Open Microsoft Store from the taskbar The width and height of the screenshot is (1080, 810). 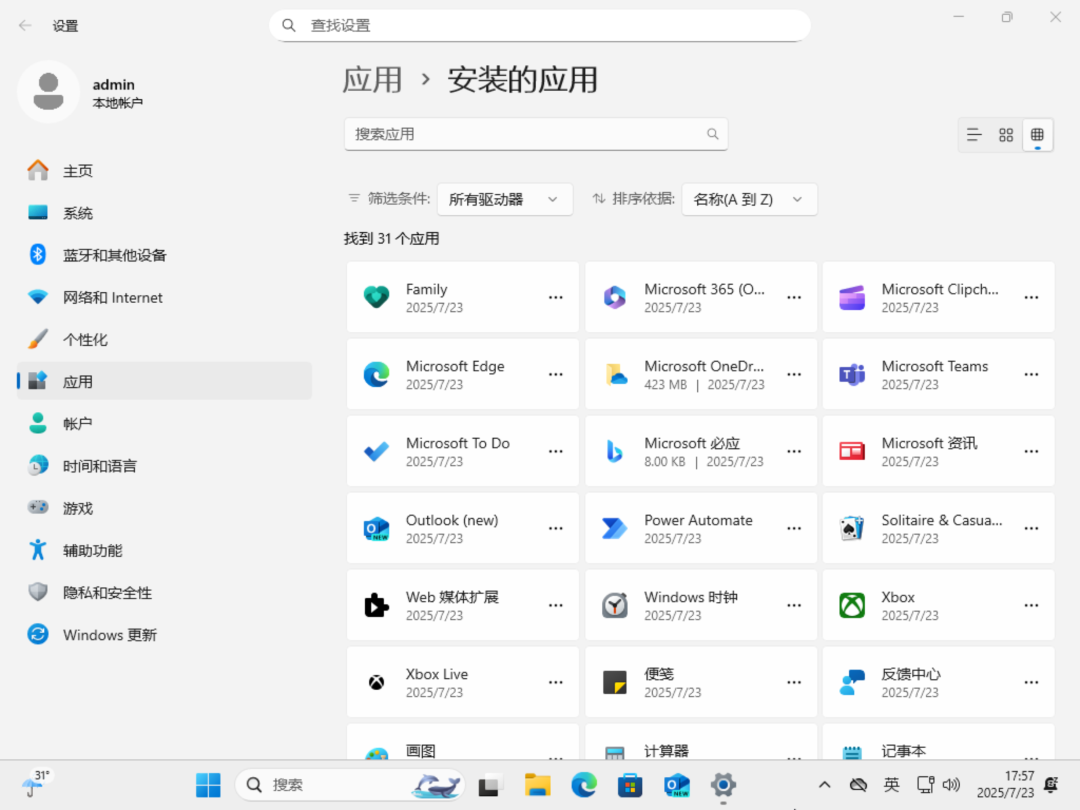pyautogui.click(x=630, y=785)
